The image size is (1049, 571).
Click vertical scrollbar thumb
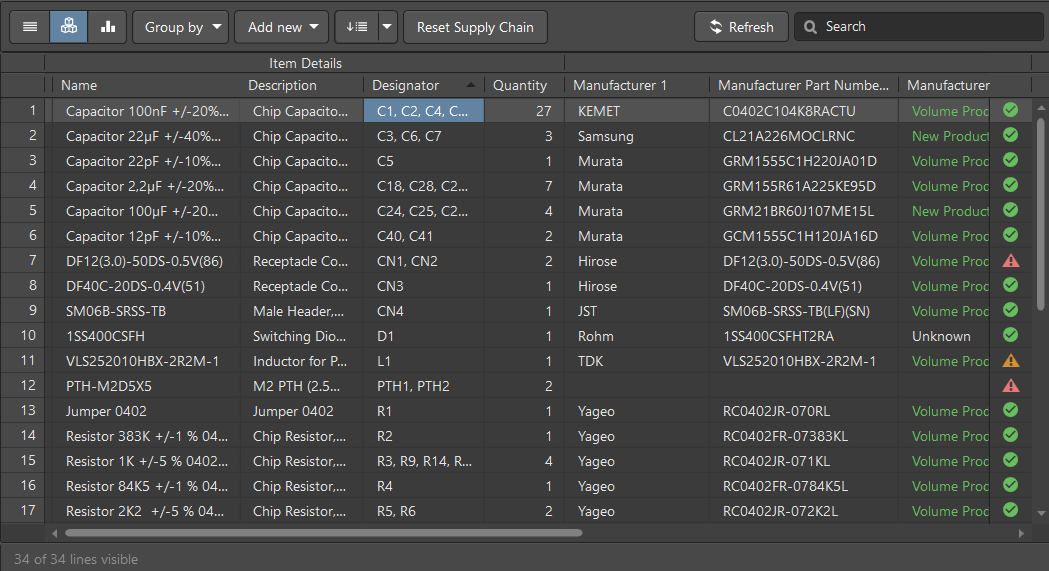coord(1041,214)
